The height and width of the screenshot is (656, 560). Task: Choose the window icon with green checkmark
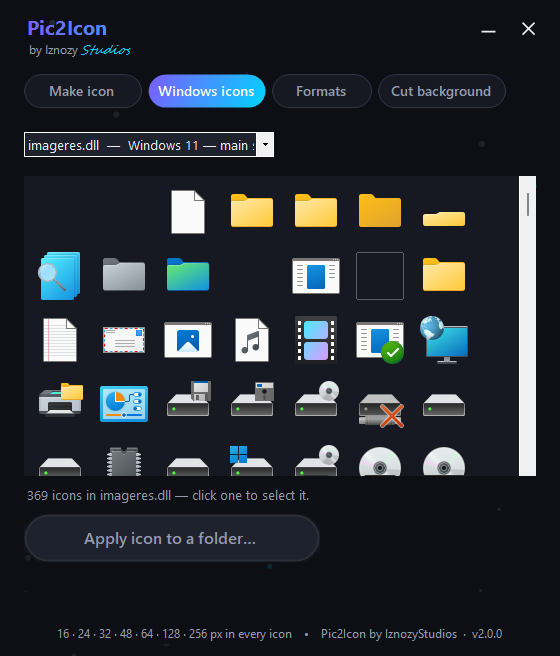coord(380,343)
